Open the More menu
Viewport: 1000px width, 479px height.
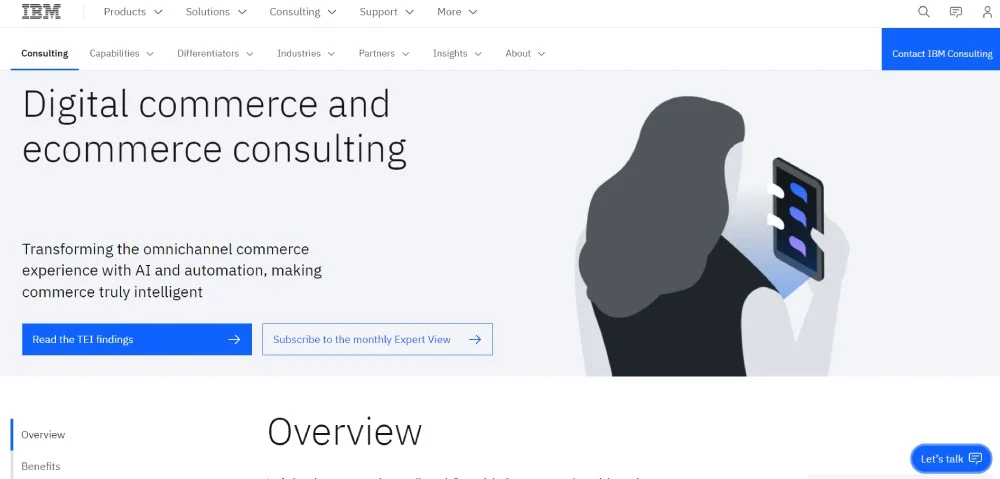point(457,12)
